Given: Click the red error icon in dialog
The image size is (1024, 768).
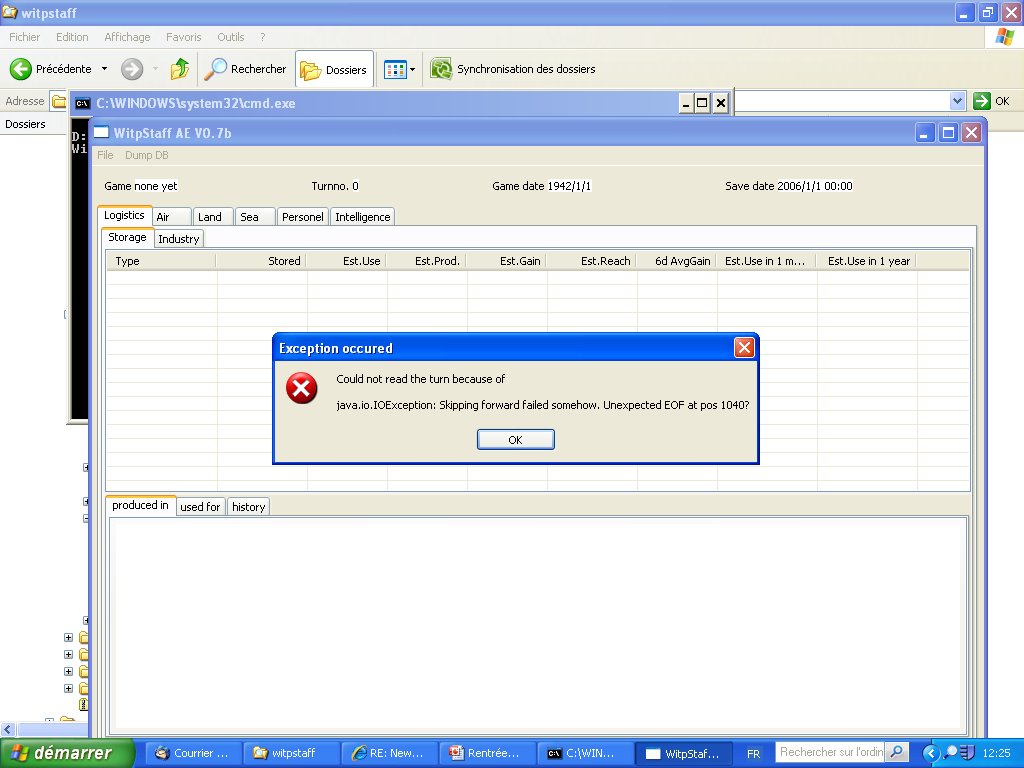Looking at the screenshot, I should pyautogui.click(x=302, y=389).
